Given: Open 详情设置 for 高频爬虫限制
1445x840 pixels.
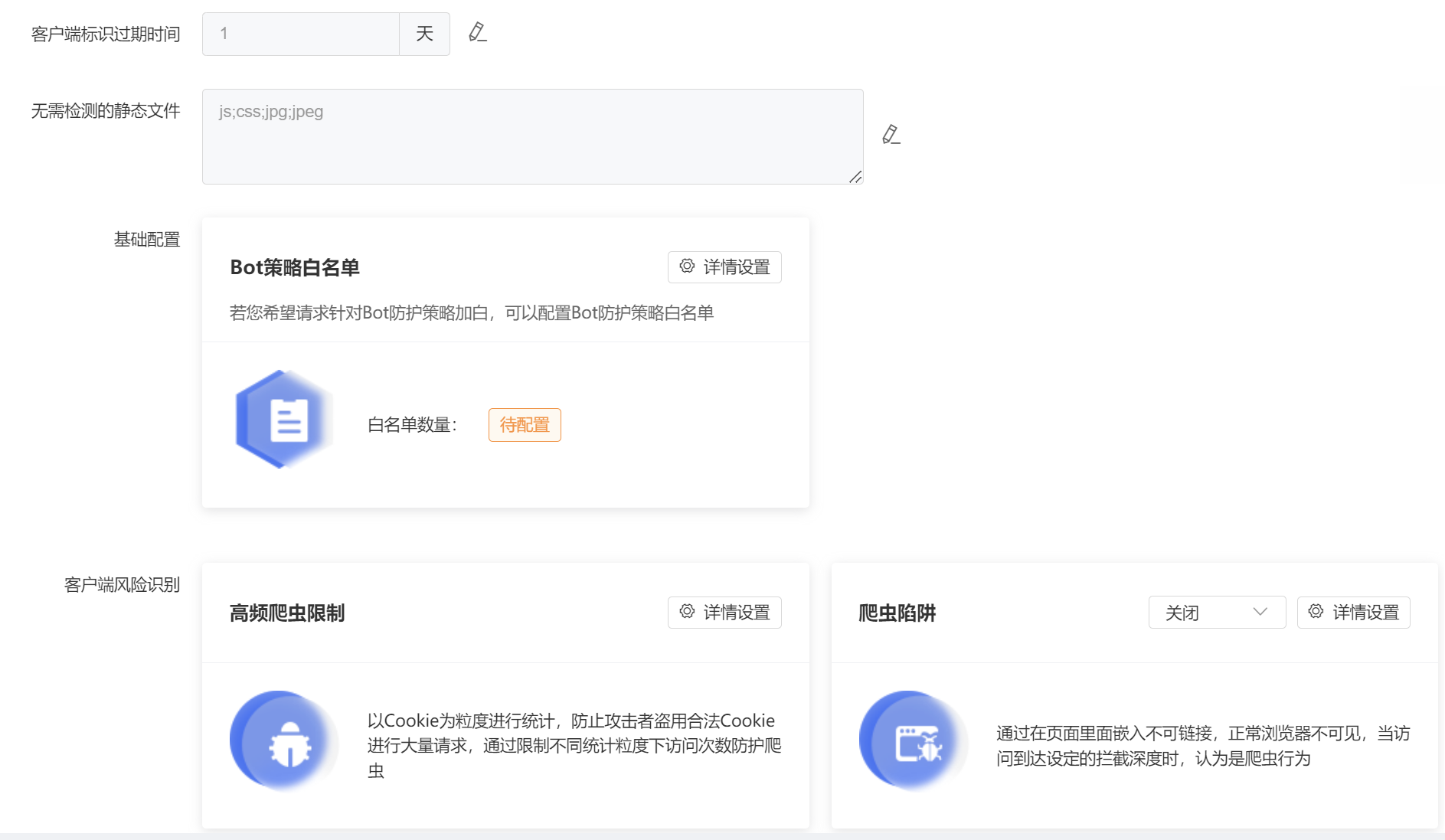Looking at the screenshot, I should point(724,613).
